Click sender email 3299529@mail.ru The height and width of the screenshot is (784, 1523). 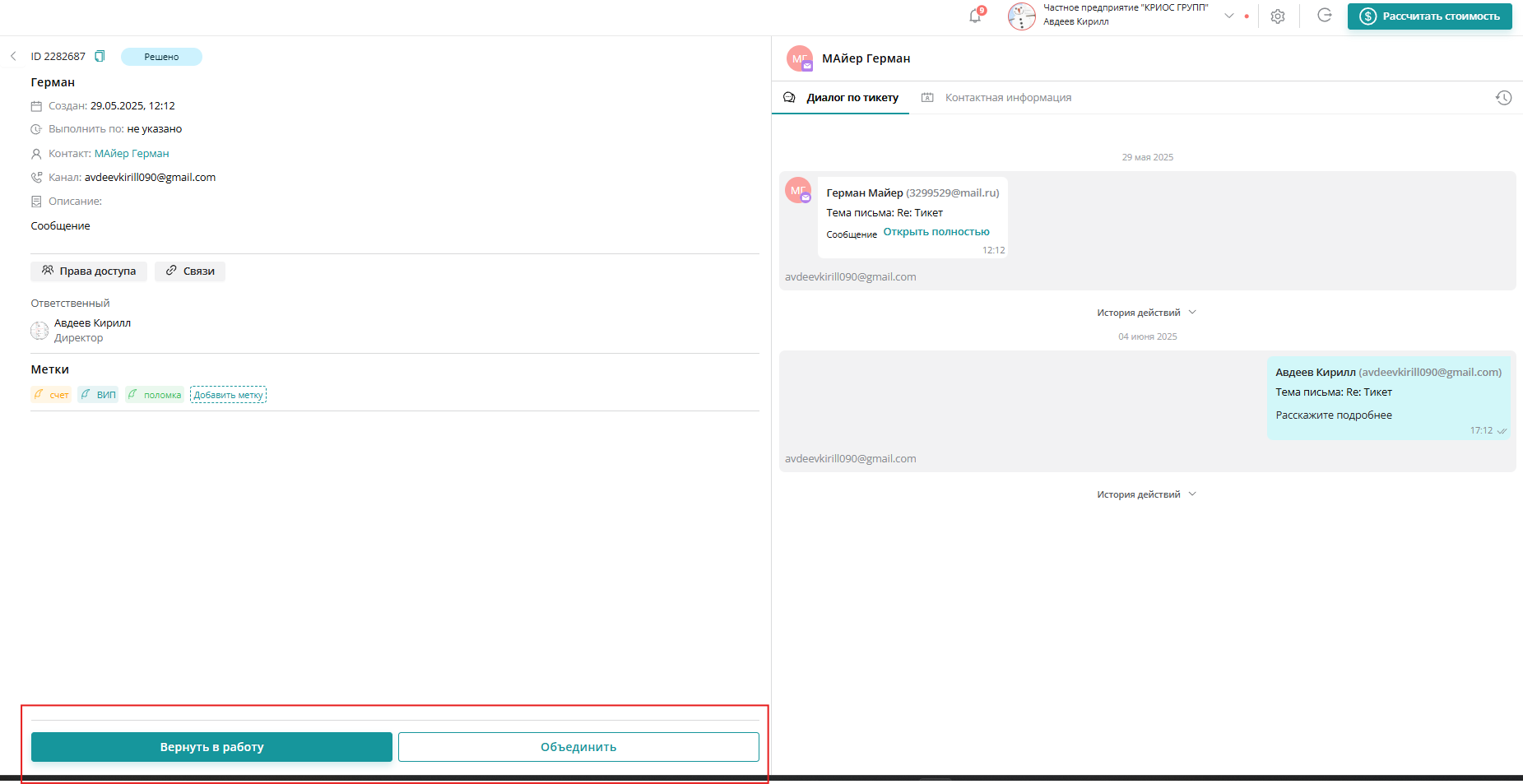click(953, 193)
